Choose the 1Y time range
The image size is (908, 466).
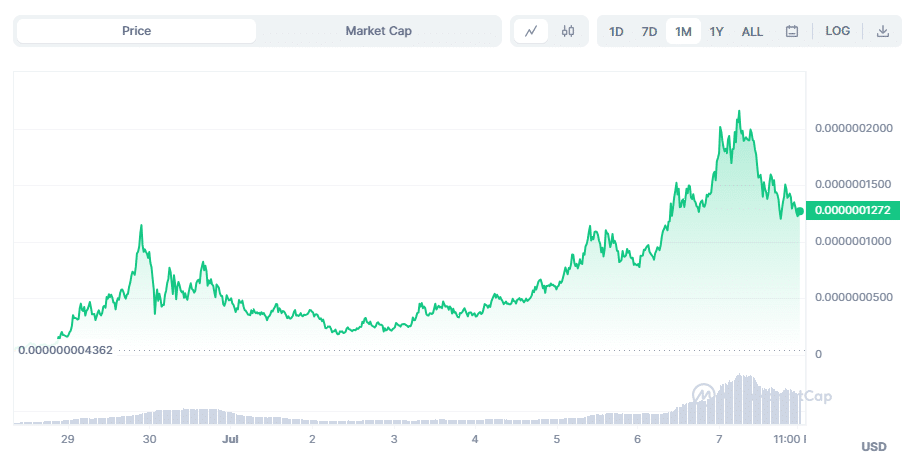point(716,31)
